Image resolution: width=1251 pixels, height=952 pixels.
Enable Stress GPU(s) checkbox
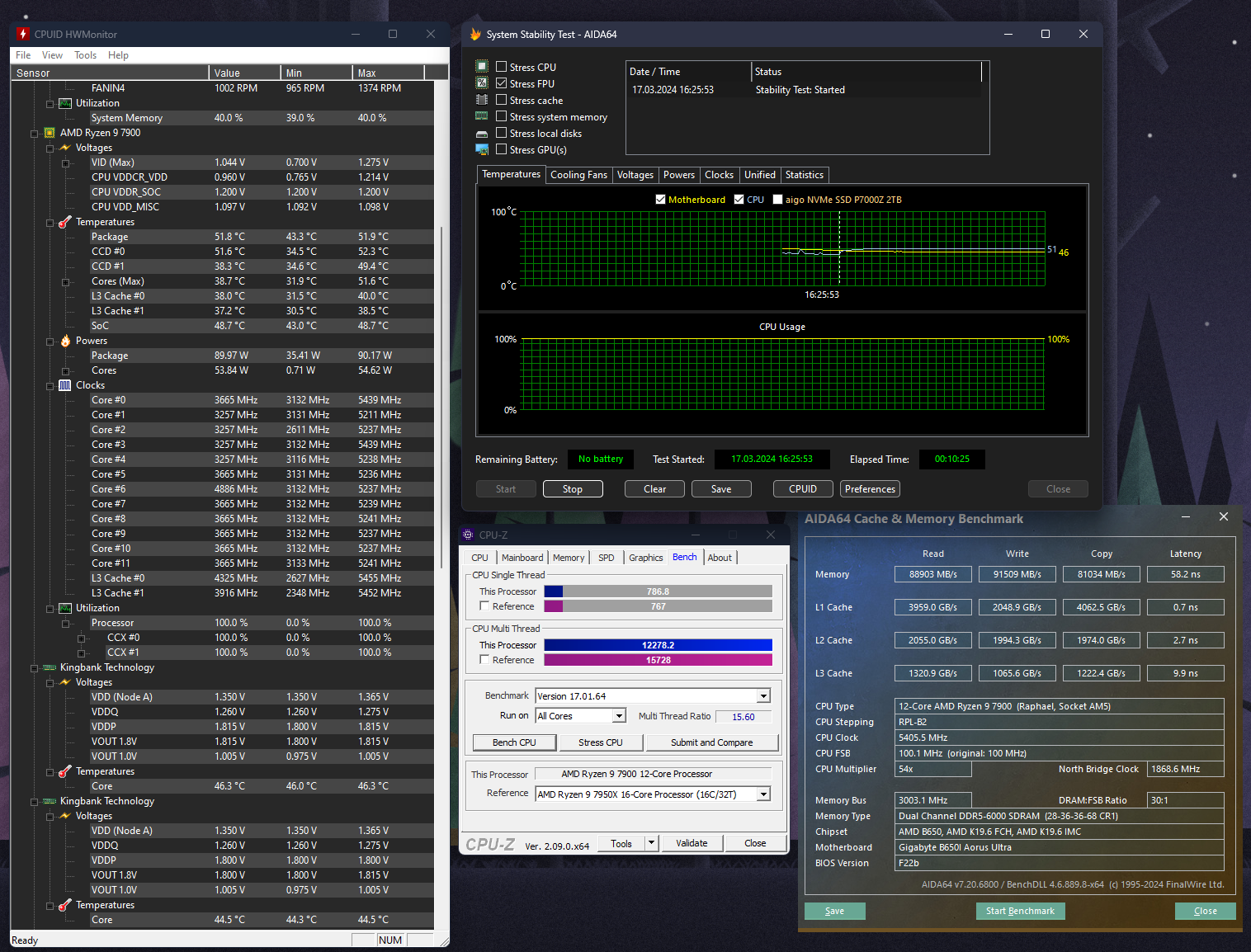(x=501, y=149)
